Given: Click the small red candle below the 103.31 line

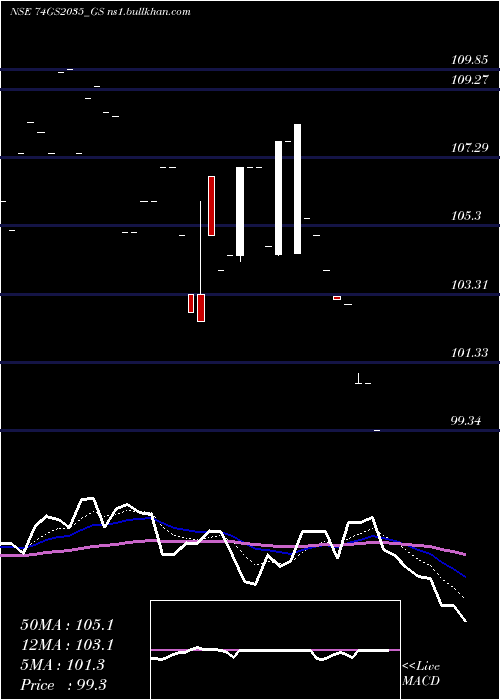Looking at the screenshot, I should 337,298.
